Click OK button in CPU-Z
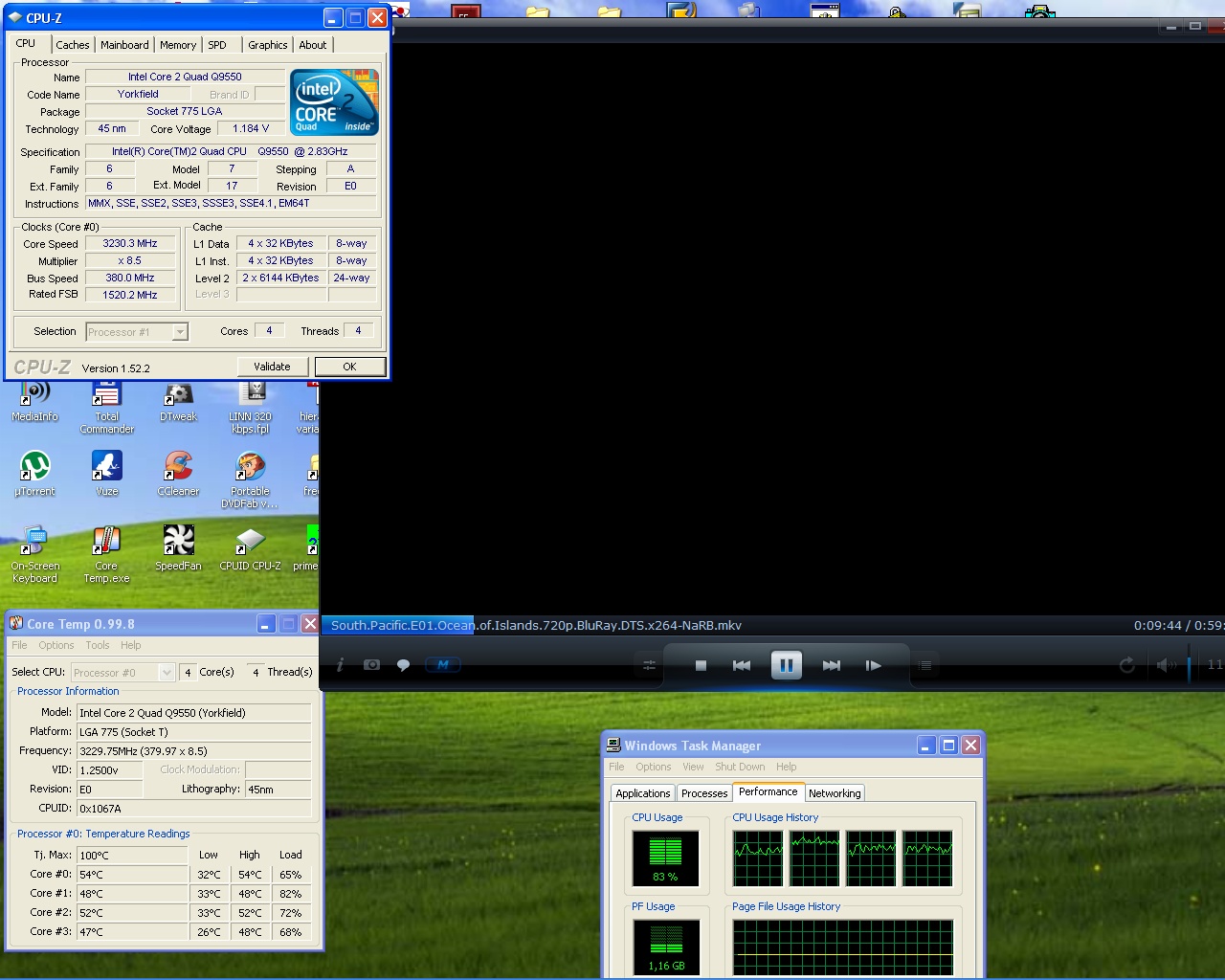1225x980 pixels. point(349,367)
